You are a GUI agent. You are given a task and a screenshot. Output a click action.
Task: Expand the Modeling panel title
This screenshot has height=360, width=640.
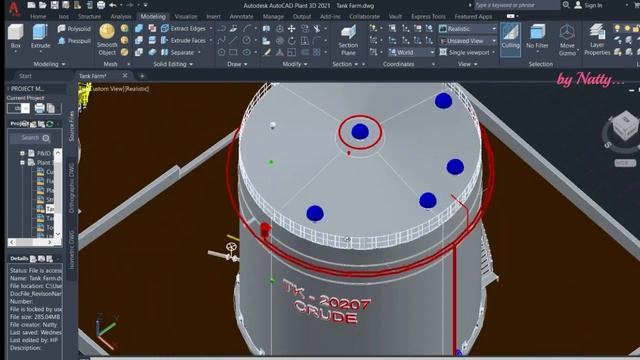coord(49,64)
